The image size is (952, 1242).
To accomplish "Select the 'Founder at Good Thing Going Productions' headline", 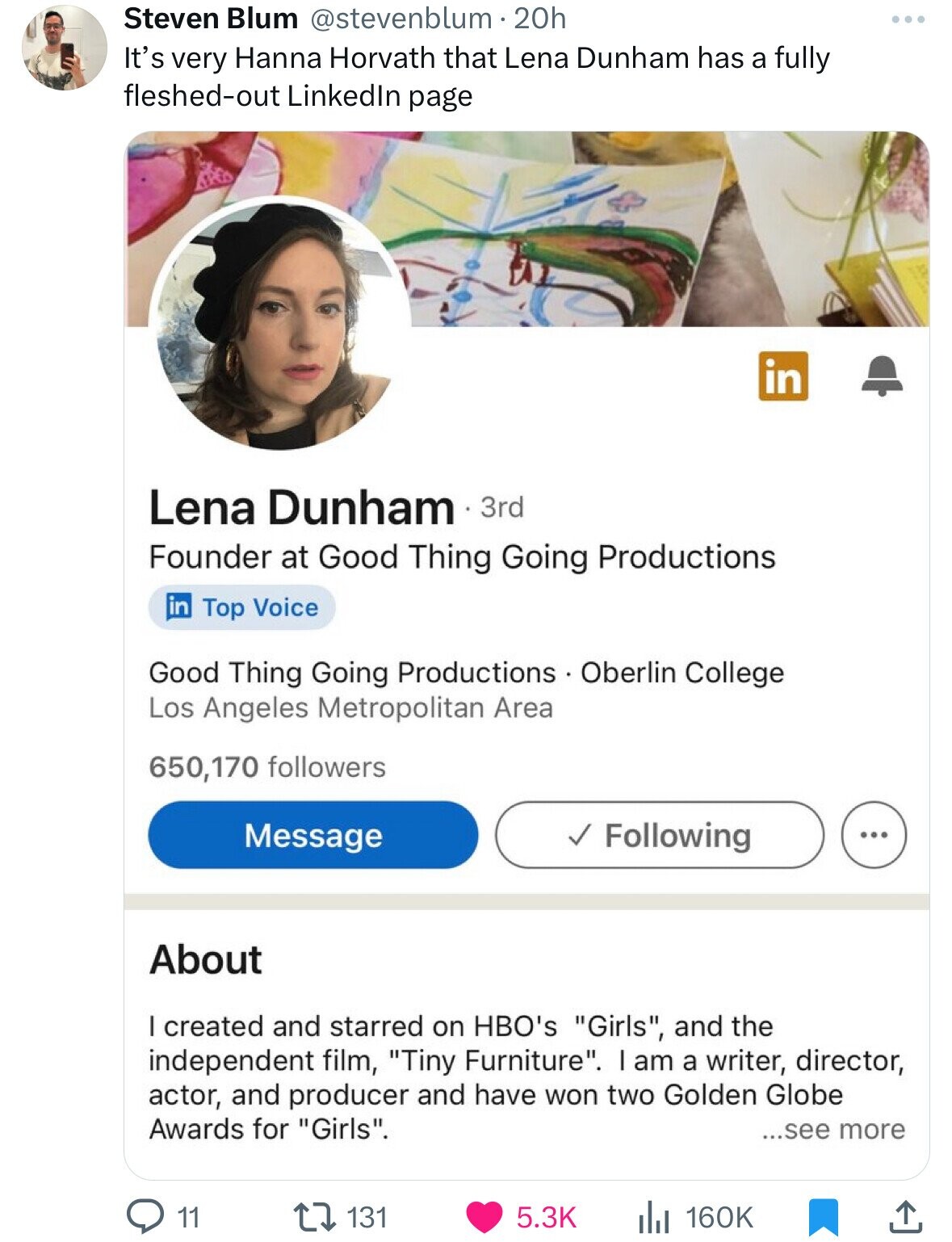I will point(462,556).
